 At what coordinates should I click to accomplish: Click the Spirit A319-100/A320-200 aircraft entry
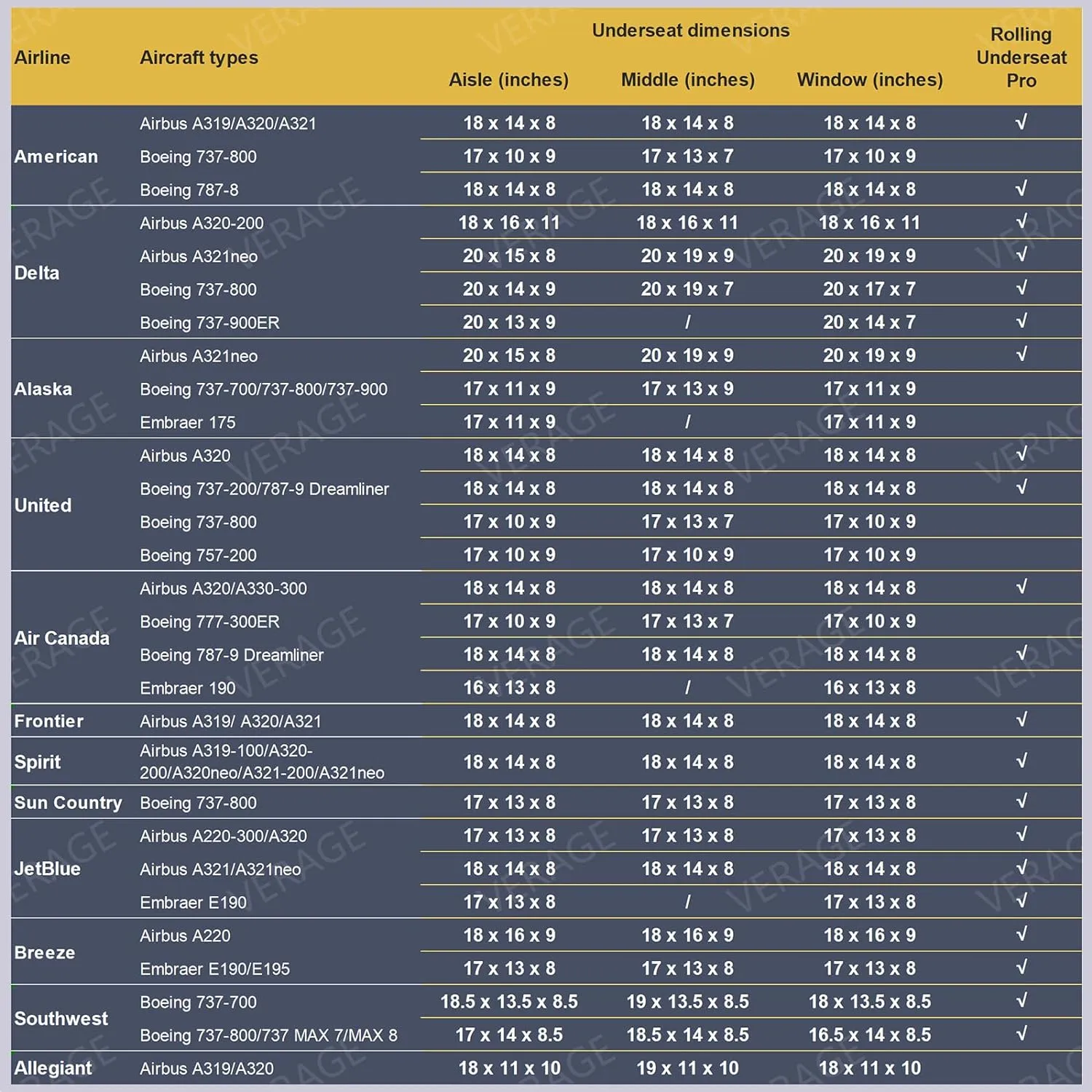(x=262, y=761)
